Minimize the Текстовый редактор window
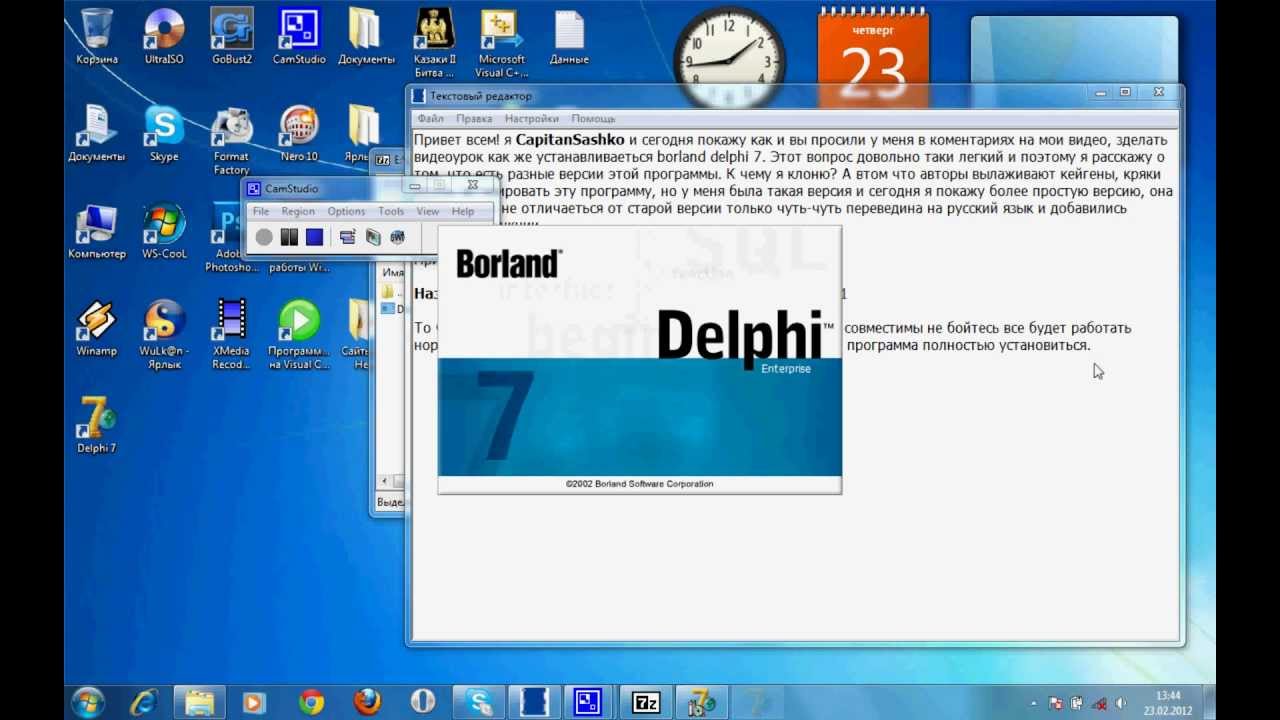1280x720 pixels. tap(1100, 93)
